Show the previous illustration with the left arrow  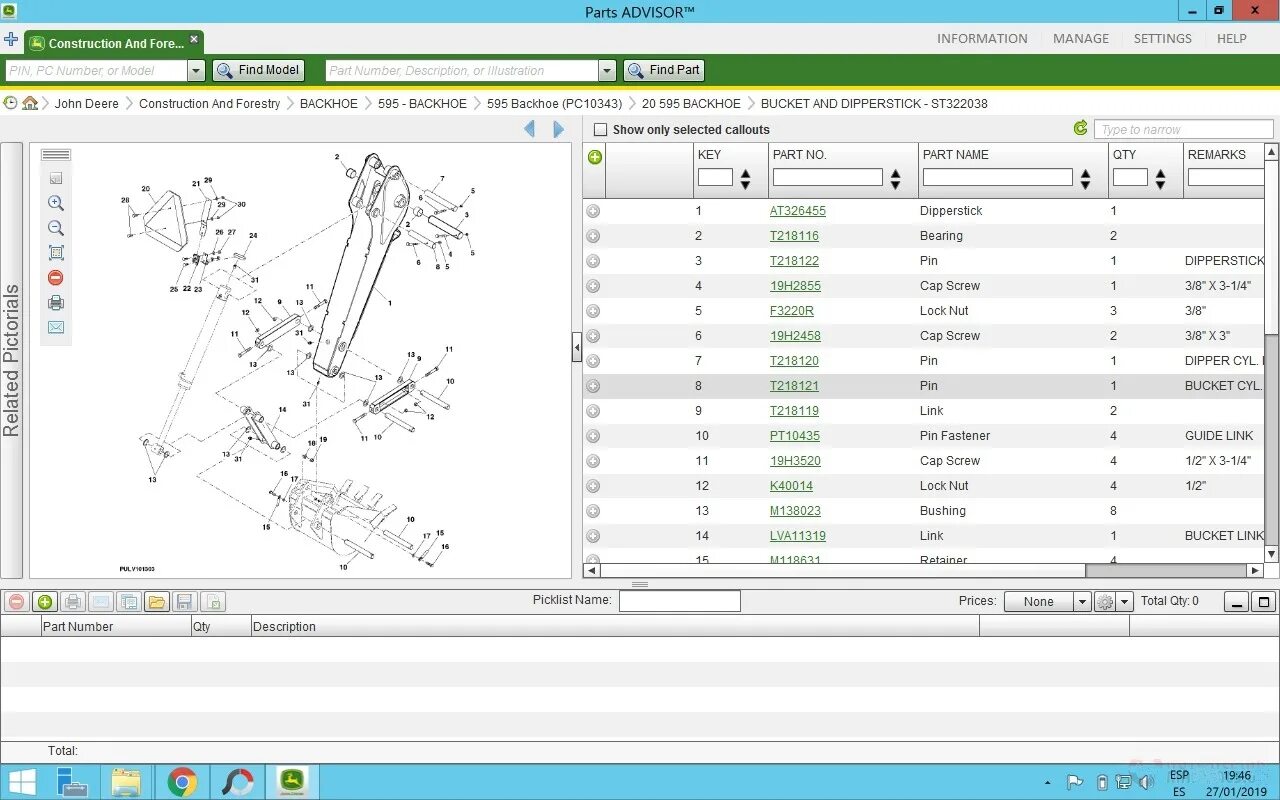click(530, 129)
